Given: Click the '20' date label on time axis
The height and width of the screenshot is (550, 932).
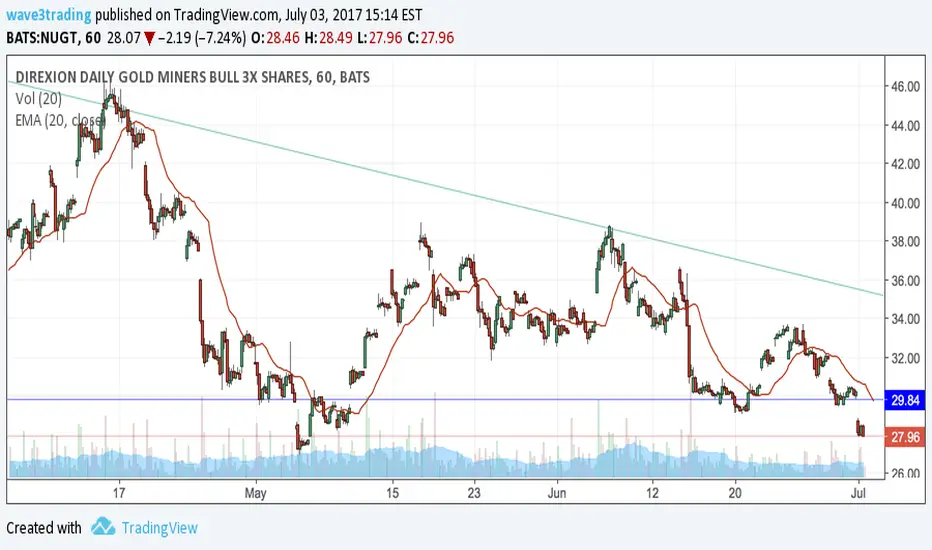Looking at the screenshot, I should tap(735, 493).
